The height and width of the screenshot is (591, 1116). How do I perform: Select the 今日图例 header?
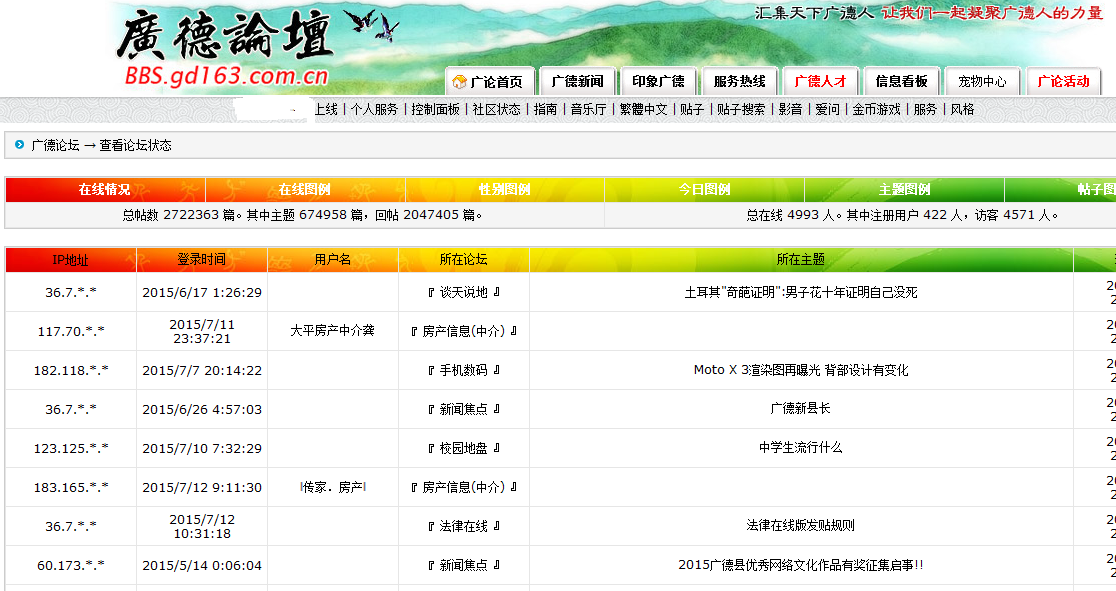[705, 189]
